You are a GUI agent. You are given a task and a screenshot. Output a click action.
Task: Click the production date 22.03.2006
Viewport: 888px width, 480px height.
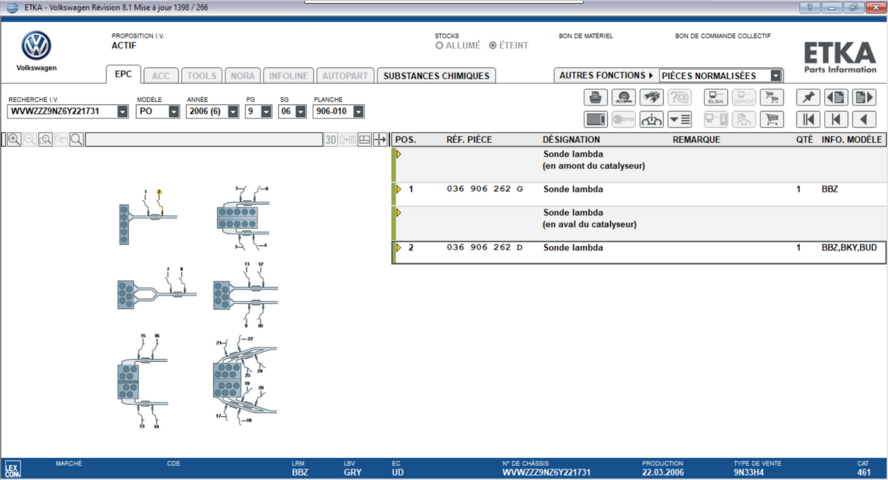pos(663,472)
